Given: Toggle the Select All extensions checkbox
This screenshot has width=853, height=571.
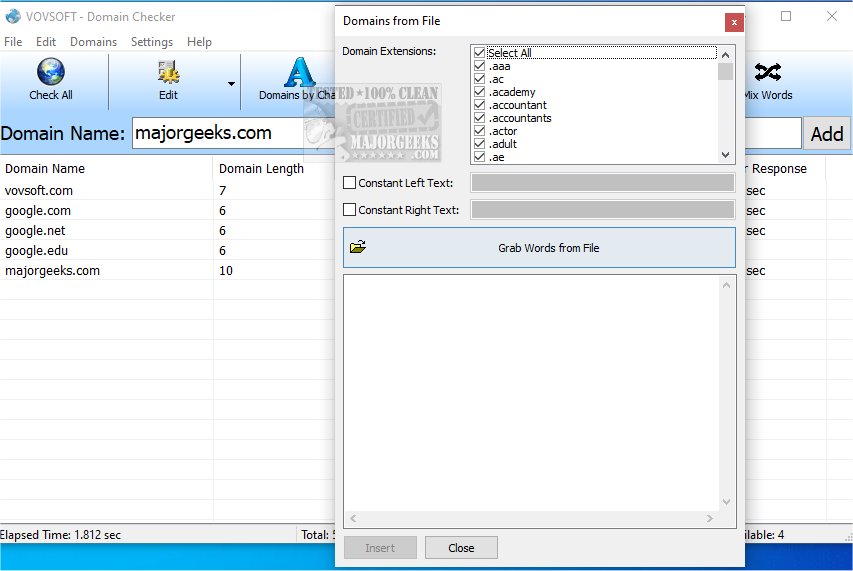Looking at the screenshot, I should [x=479, y=53].
